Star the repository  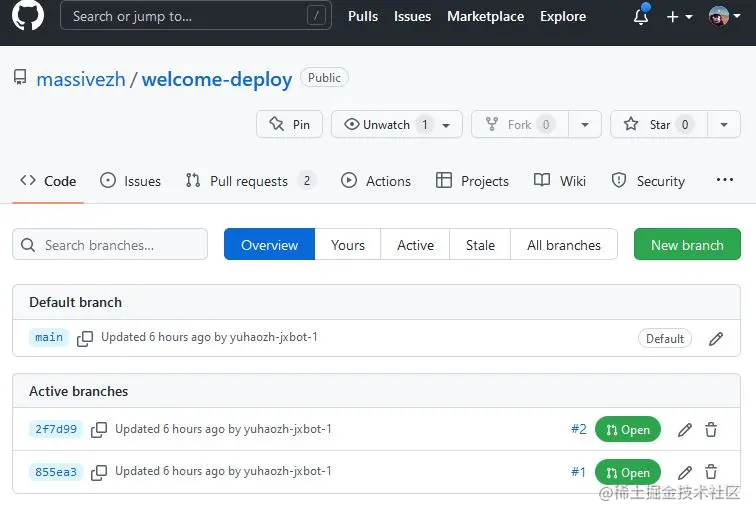pyautogui.click(x=659, y=124)
